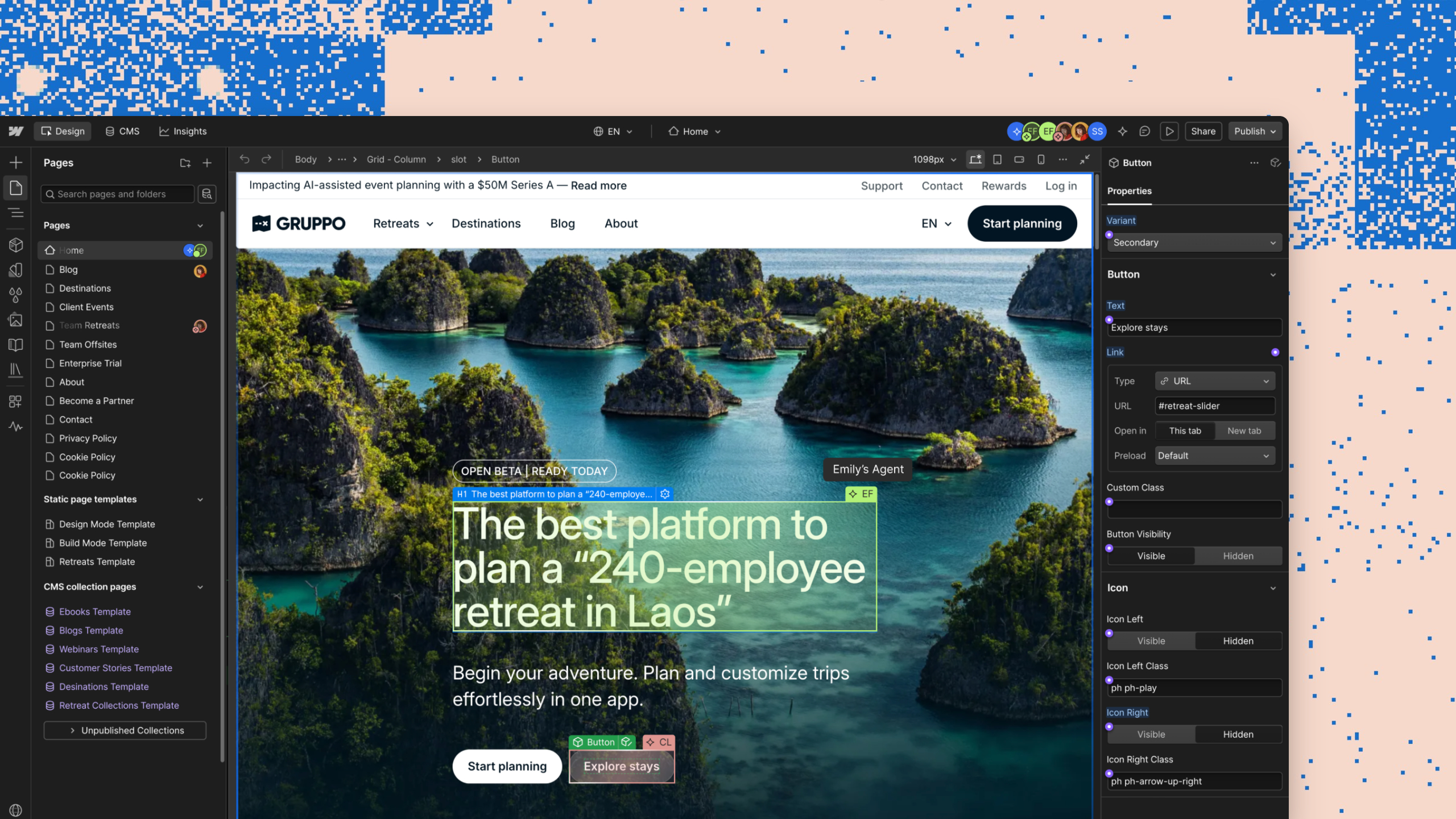1456x819 pixels.
Task: Open the link Type URL dropdown
Action: tap(1215, 381)
